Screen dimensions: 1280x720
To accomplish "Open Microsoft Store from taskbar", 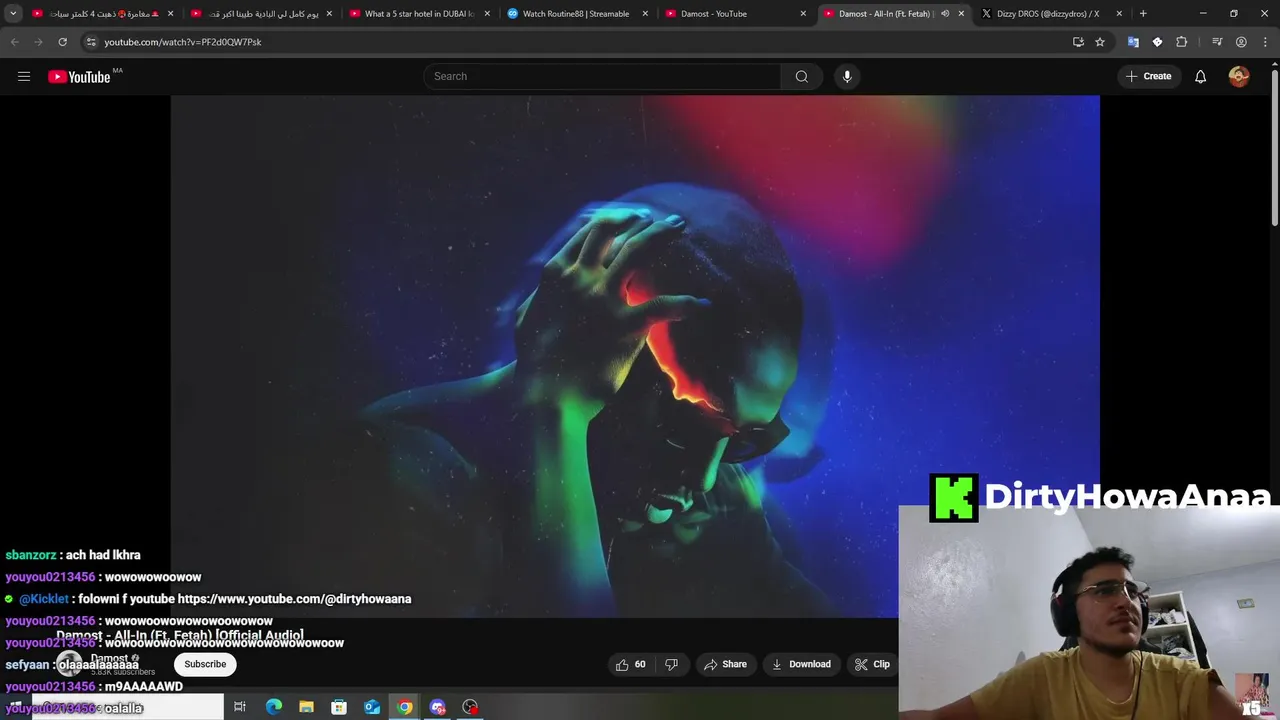I will tap(339, 707).
